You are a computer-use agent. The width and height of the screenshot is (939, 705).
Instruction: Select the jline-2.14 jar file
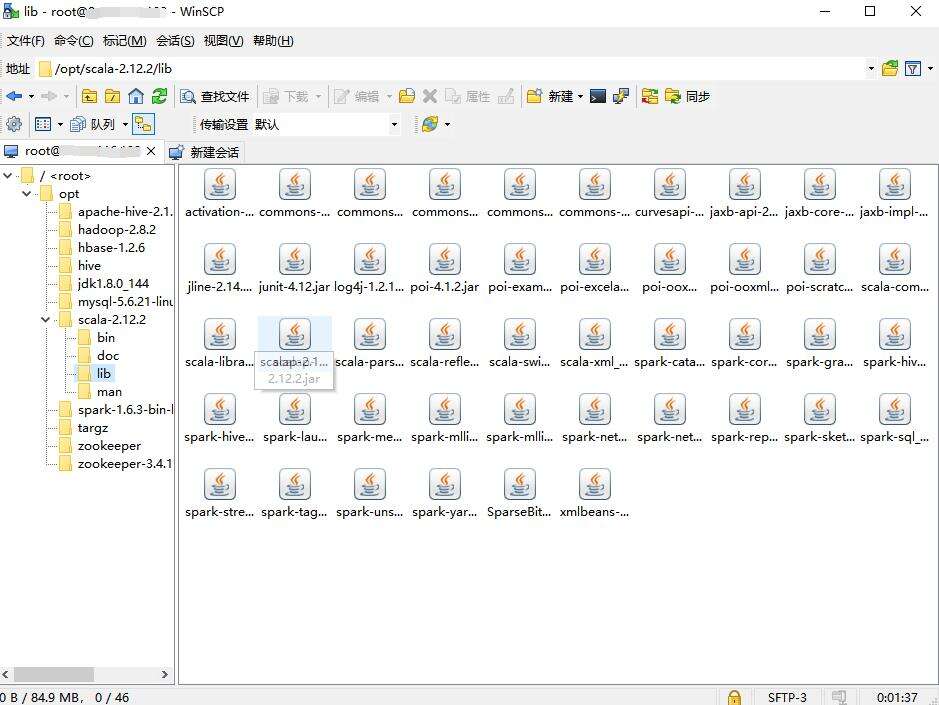tap(220, 268)
